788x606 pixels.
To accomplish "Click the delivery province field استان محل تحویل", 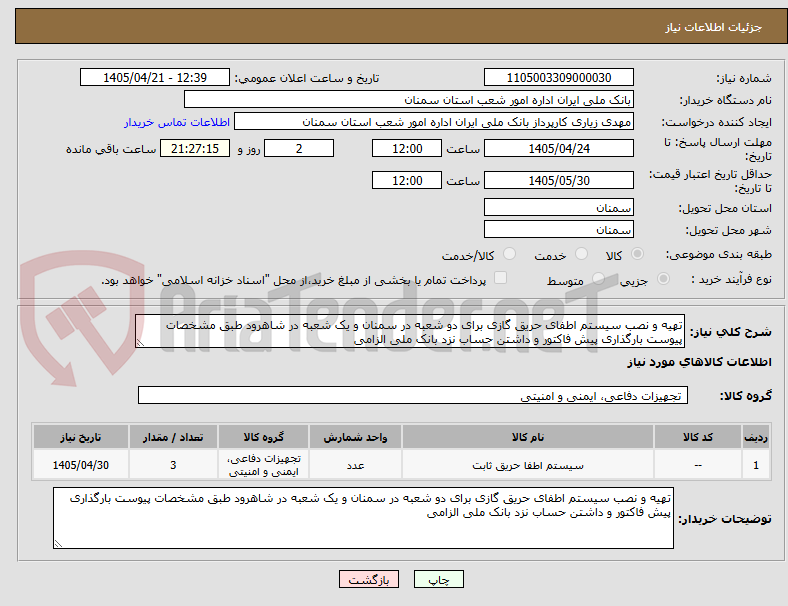I will coord(559,208).
